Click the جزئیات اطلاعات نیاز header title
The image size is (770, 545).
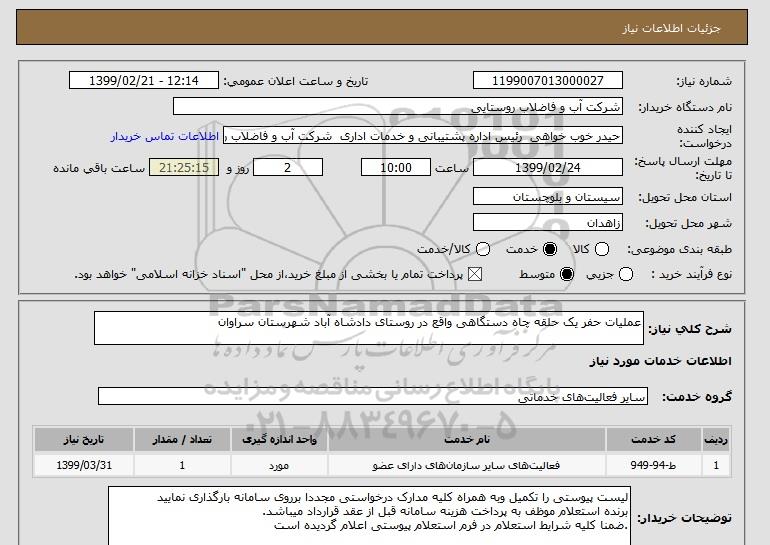pyautogui.click(x=671, y=28)
